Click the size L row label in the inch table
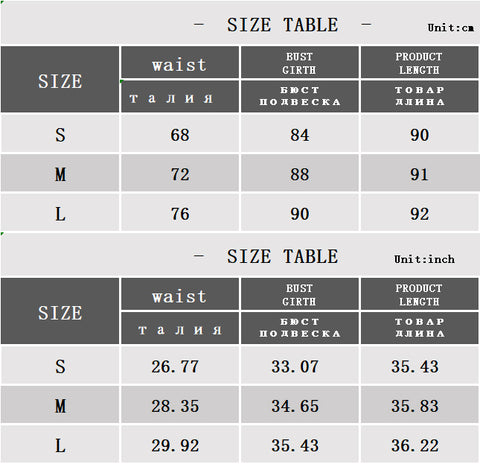The height and width of the screenshot is (464, 480). coord(60,445)
